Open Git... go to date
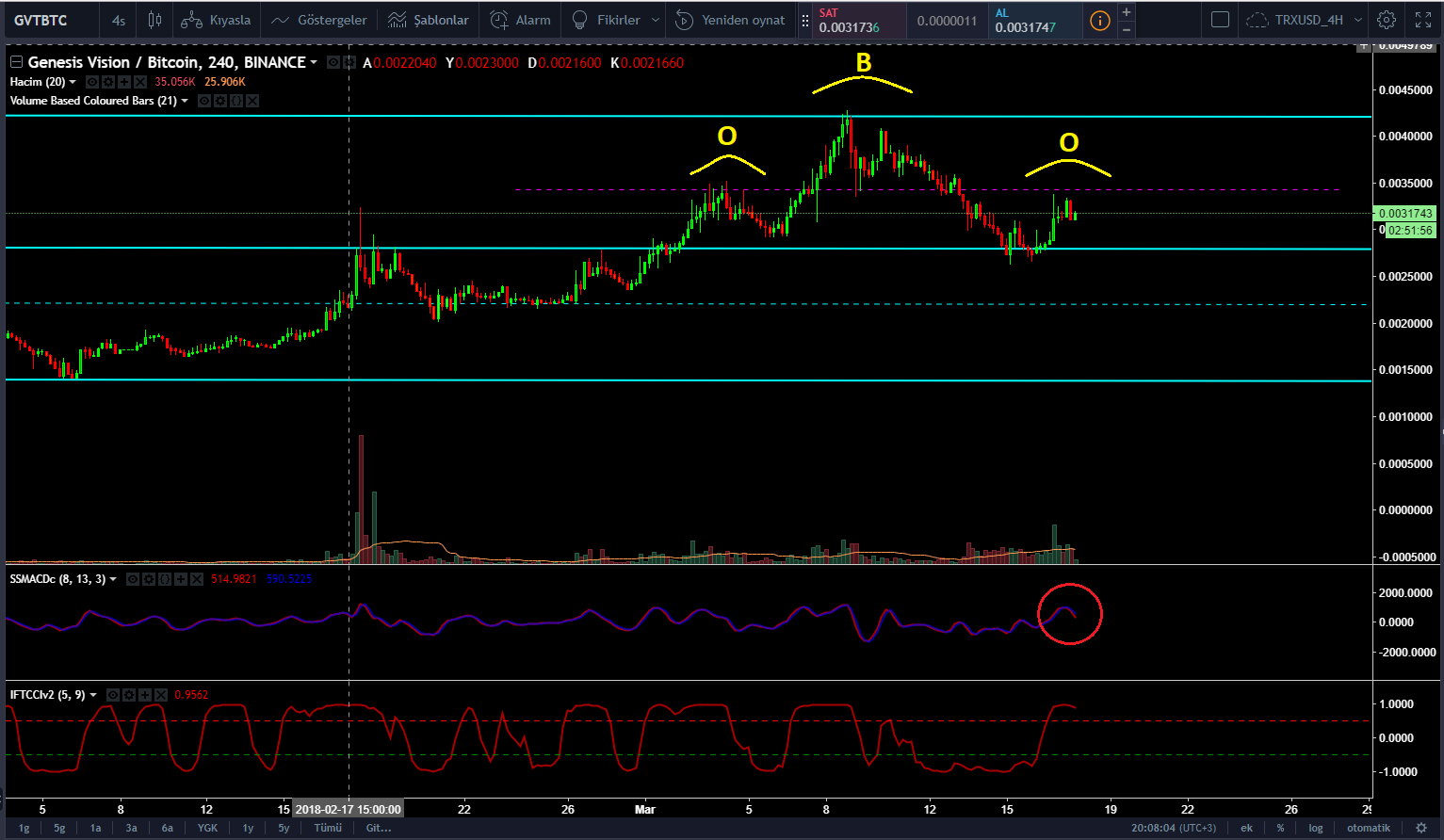Screen dimensions: 1444x840 tap(379, 828)
